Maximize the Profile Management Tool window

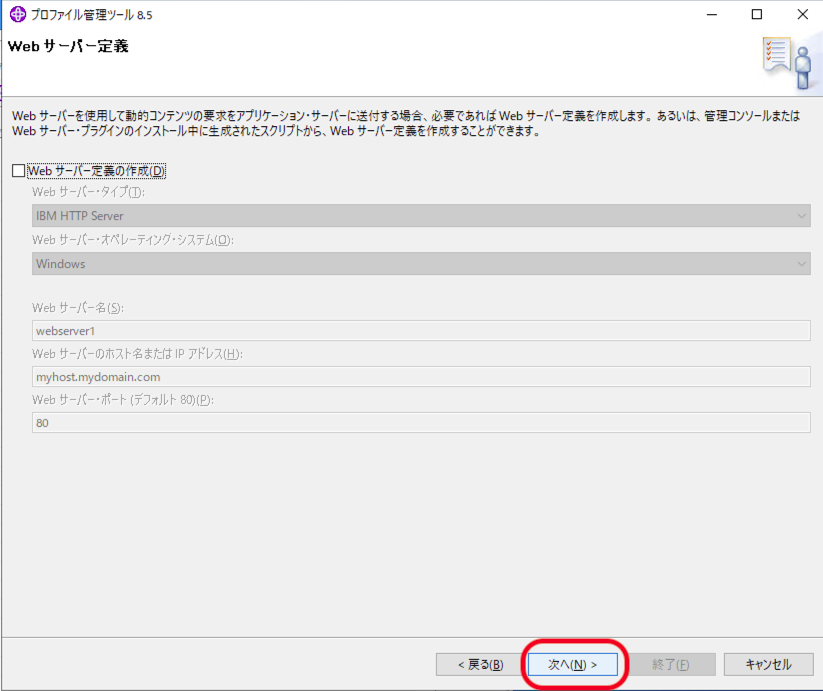(x=757, y=15)
